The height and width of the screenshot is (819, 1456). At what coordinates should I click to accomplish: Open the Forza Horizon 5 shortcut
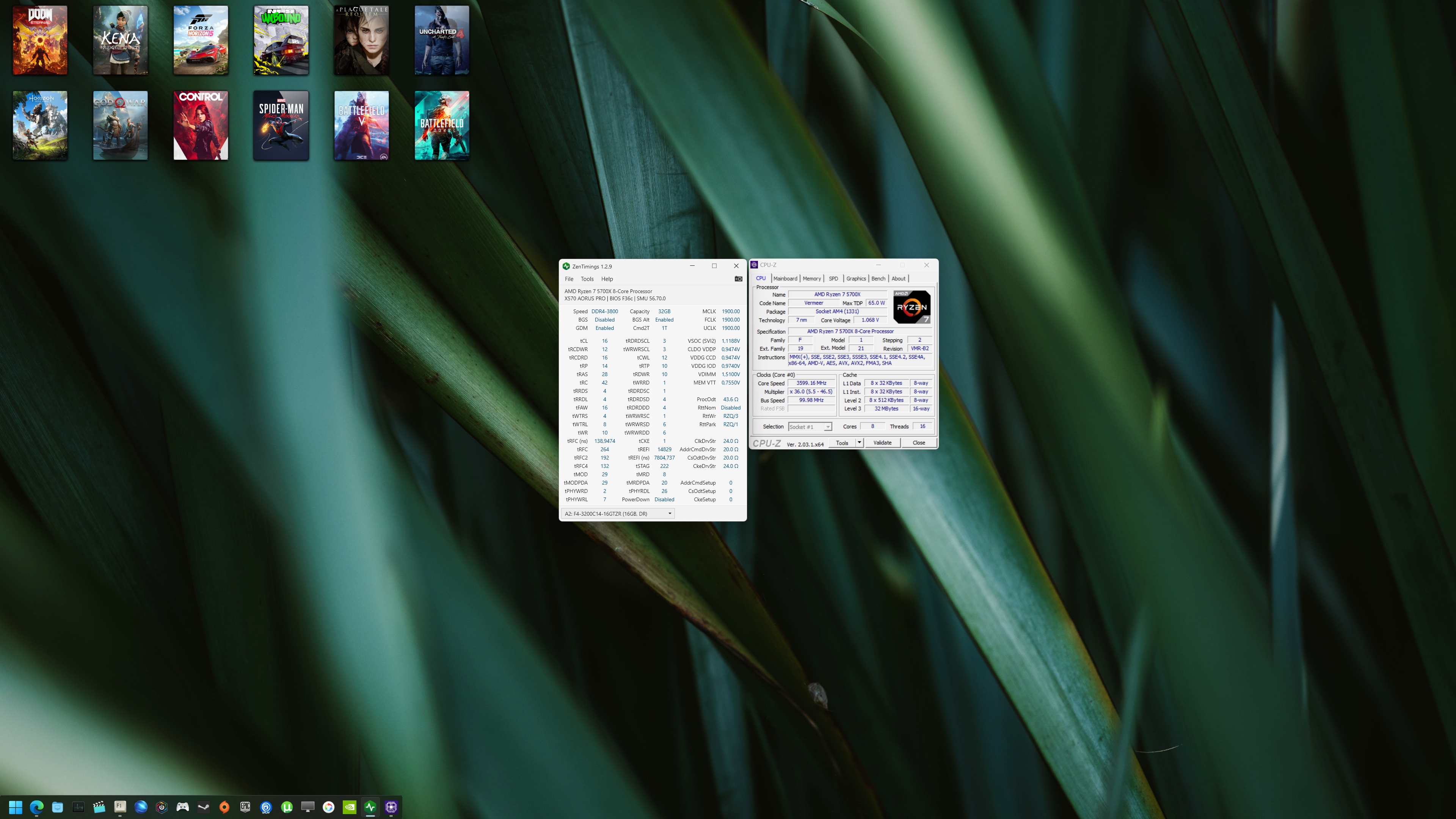tap(201, 40)
